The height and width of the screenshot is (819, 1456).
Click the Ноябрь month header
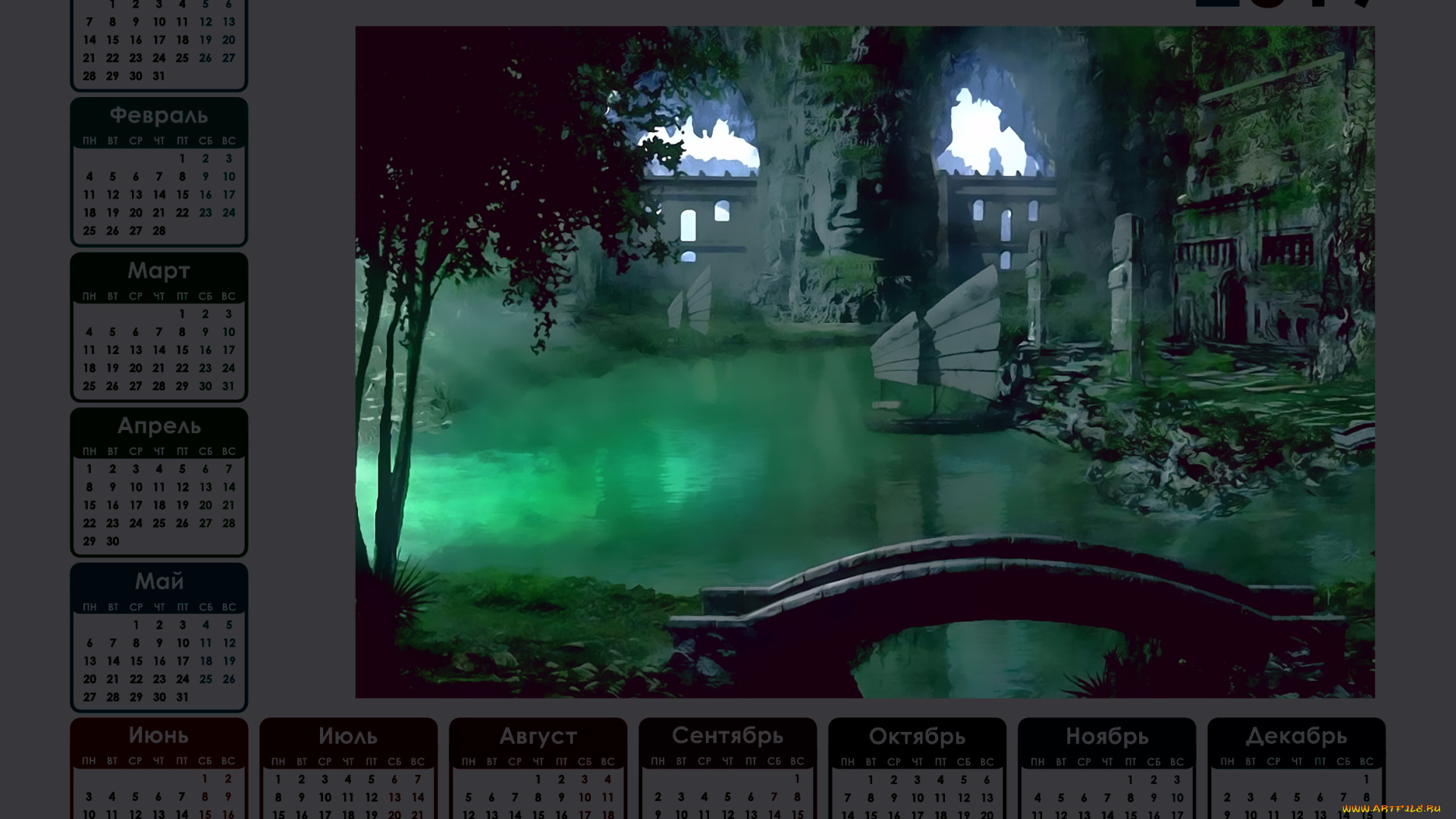click(1106, 736)
